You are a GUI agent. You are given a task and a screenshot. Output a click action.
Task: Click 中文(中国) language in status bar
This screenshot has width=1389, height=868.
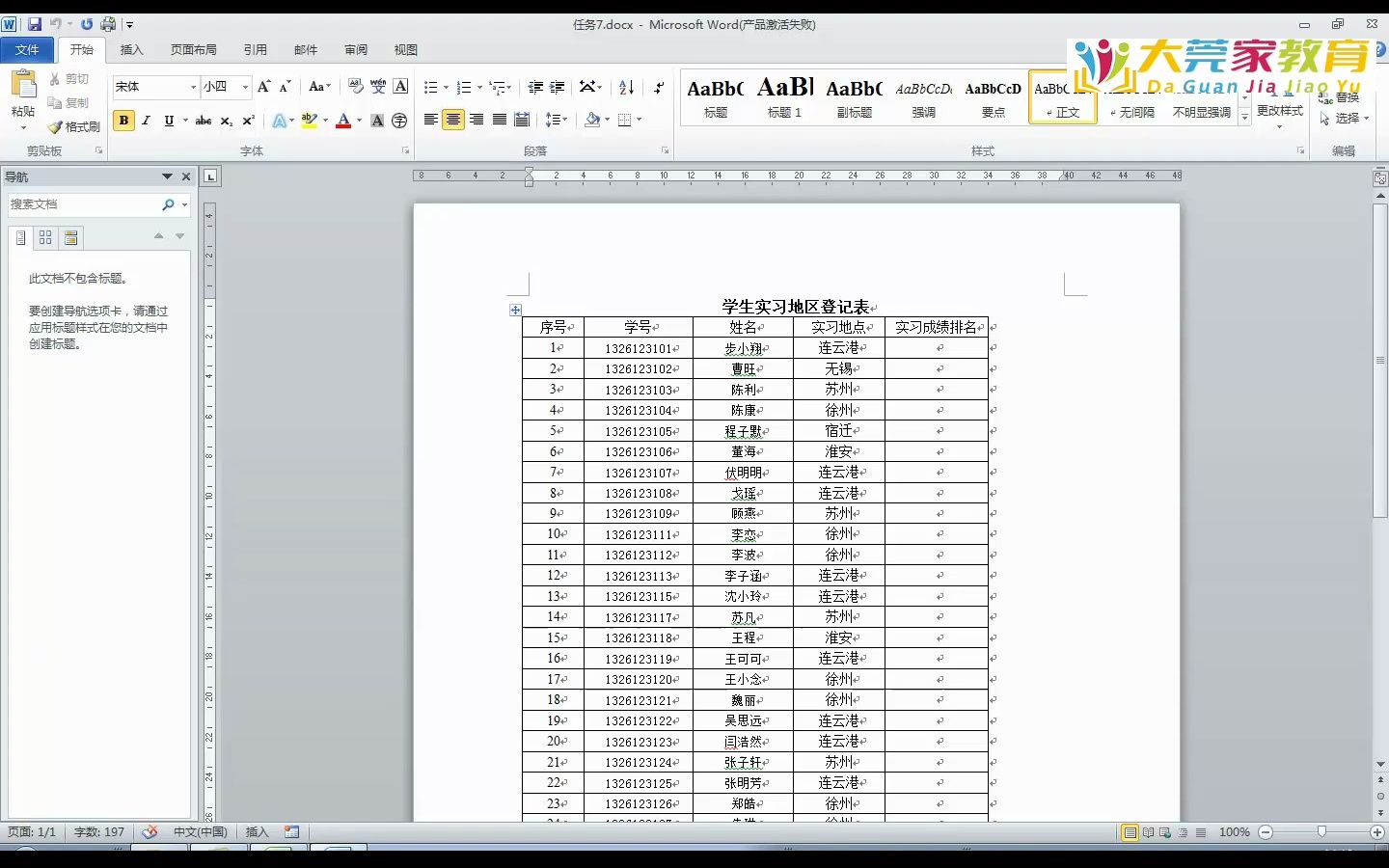201,831
